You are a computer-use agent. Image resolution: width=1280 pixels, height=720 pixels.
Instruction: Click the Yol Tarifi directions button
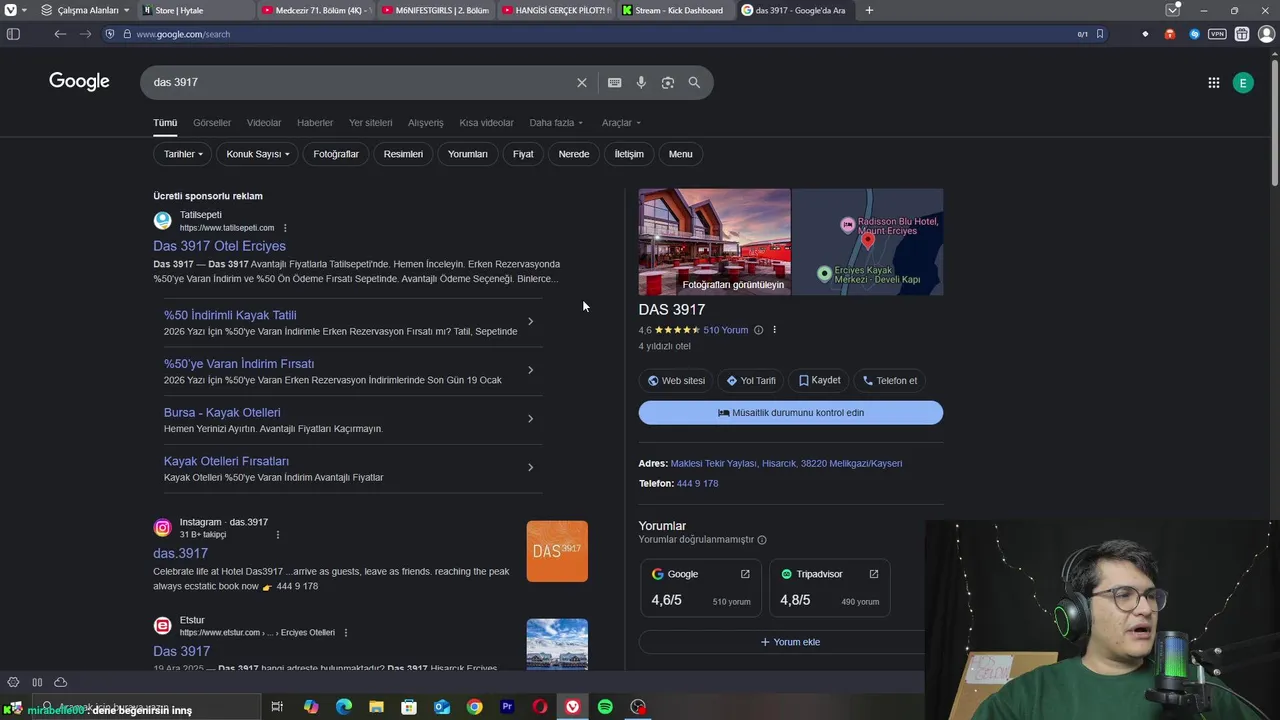(751, 380)
